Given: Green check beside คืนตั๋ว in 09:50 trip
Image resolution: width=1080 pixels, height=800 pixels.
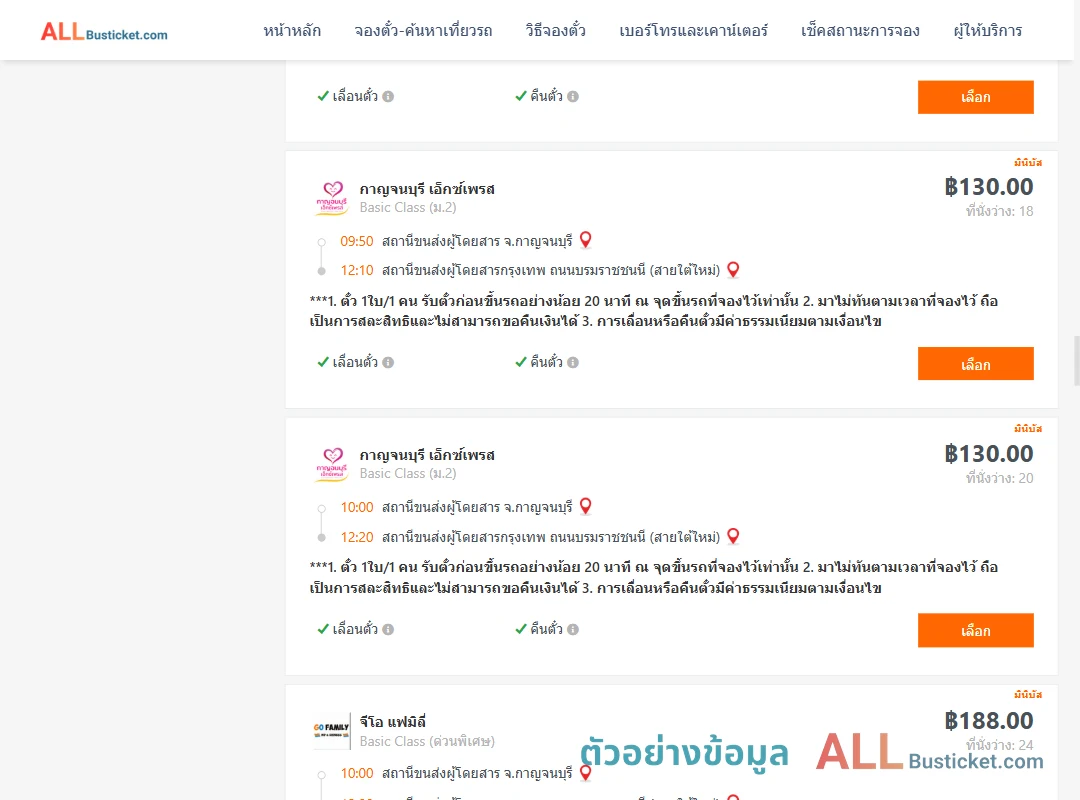Looking at the screenshot, I should point(521,362).
